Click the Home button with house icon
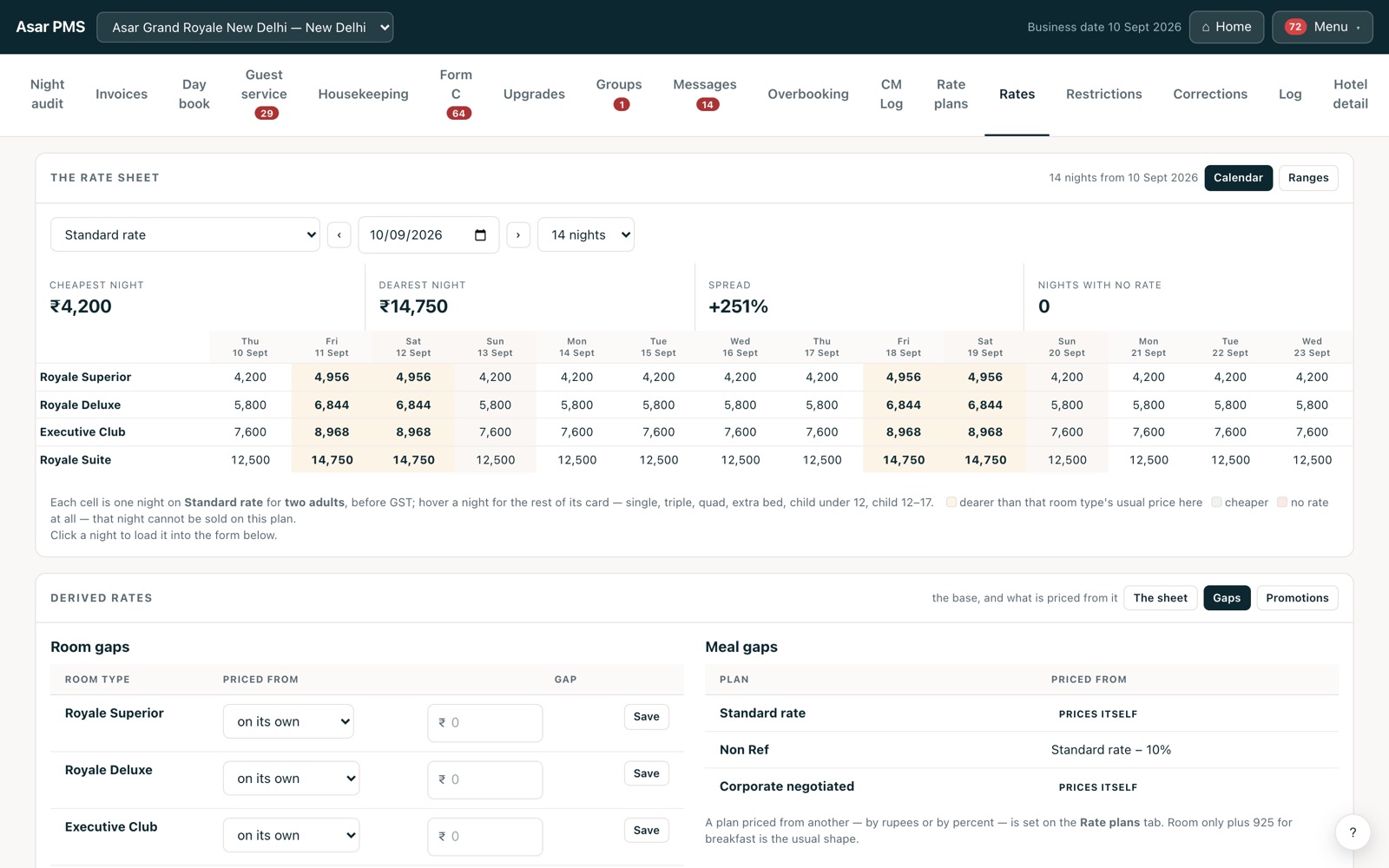1389x868 pixels. [1226, 27]
